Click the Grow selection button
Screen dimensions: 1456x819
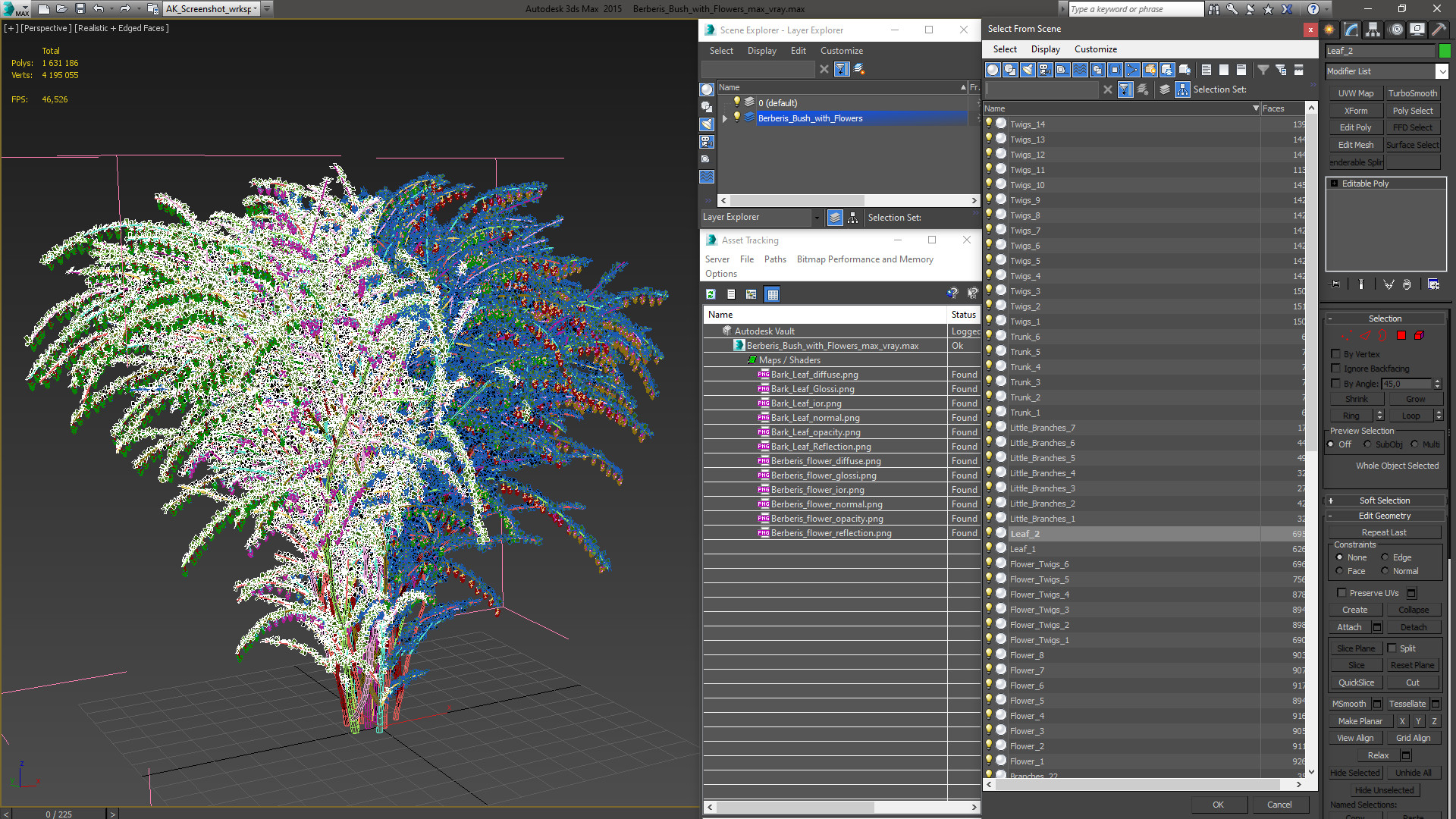pos(1415,399)
